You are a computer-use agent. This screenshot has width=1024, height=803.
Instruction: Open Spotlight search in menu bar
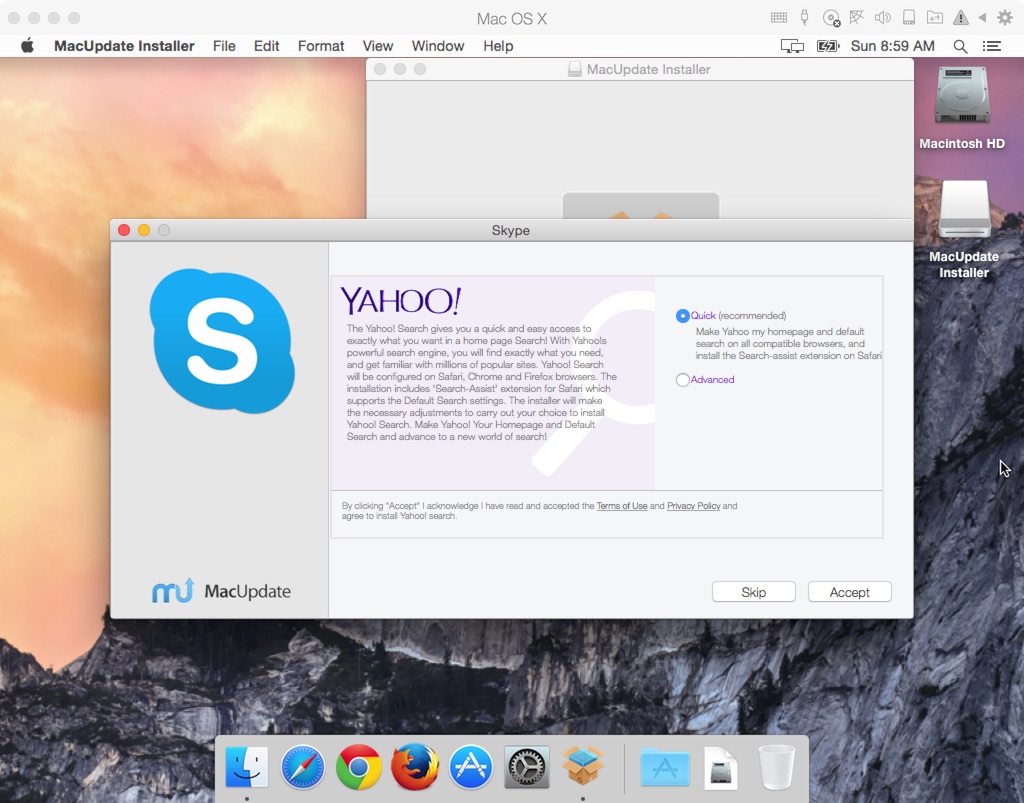pyautogui.click(x=960, y=46)
